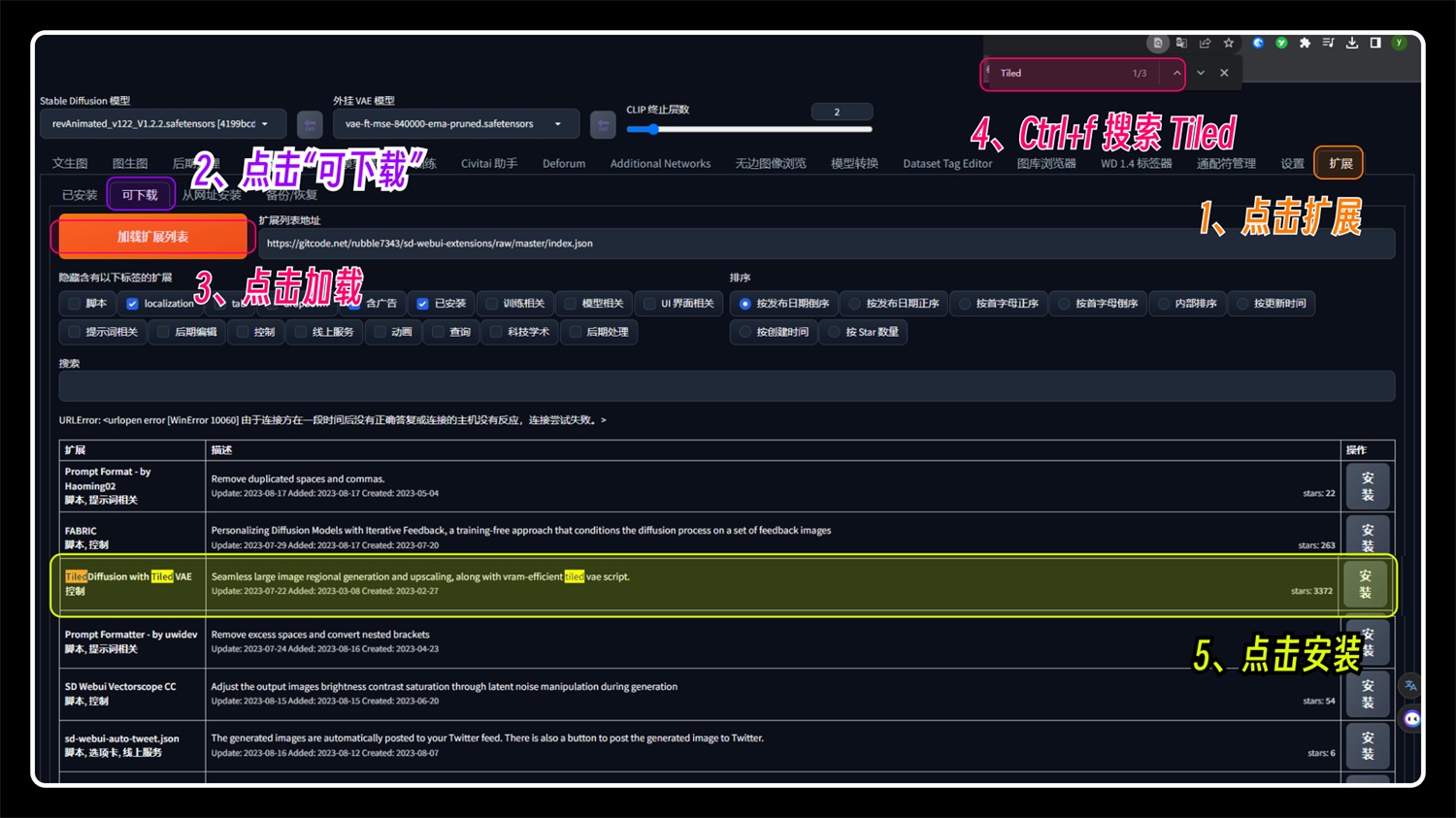The height and width of the screenshot is (818, 1456).
Task: Open the 扩展 tab
Action: tap(1340, 163)
